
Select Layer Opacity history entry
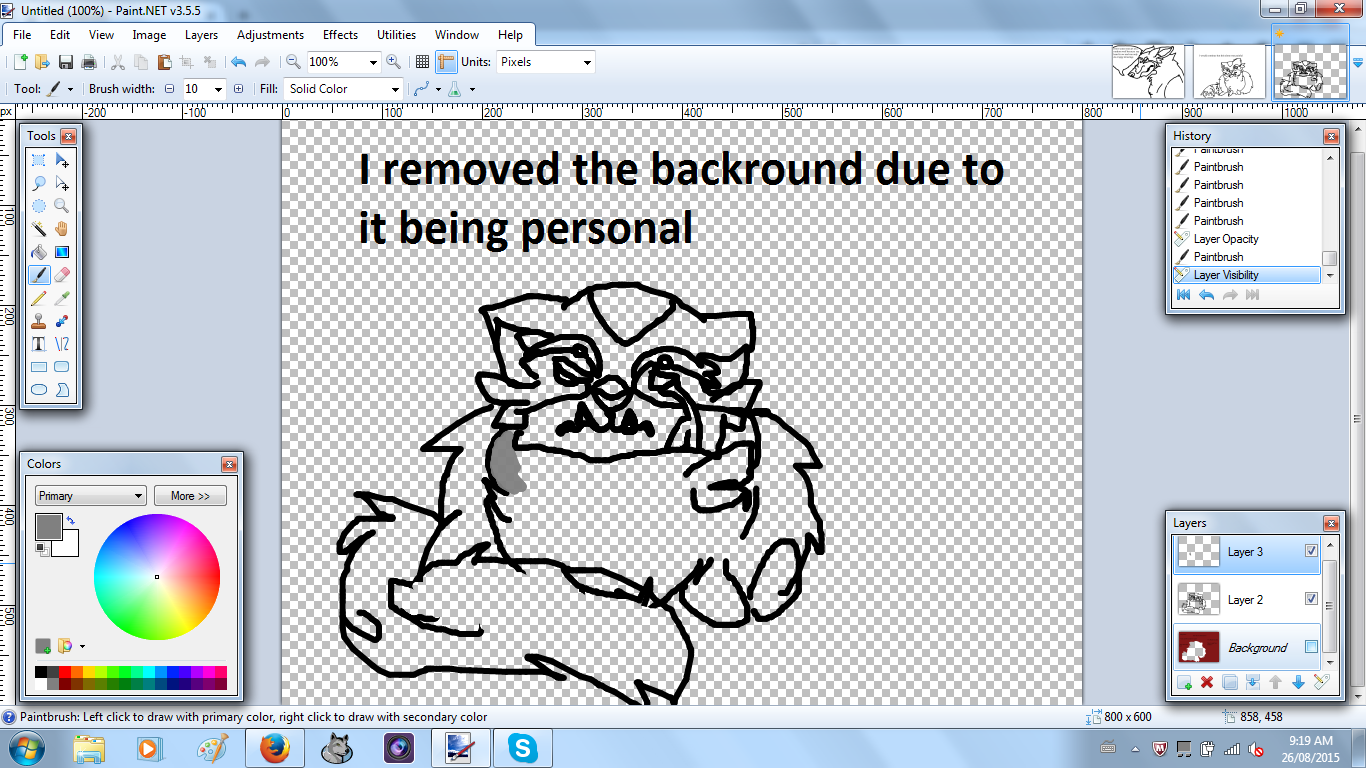pos(1247,239)
